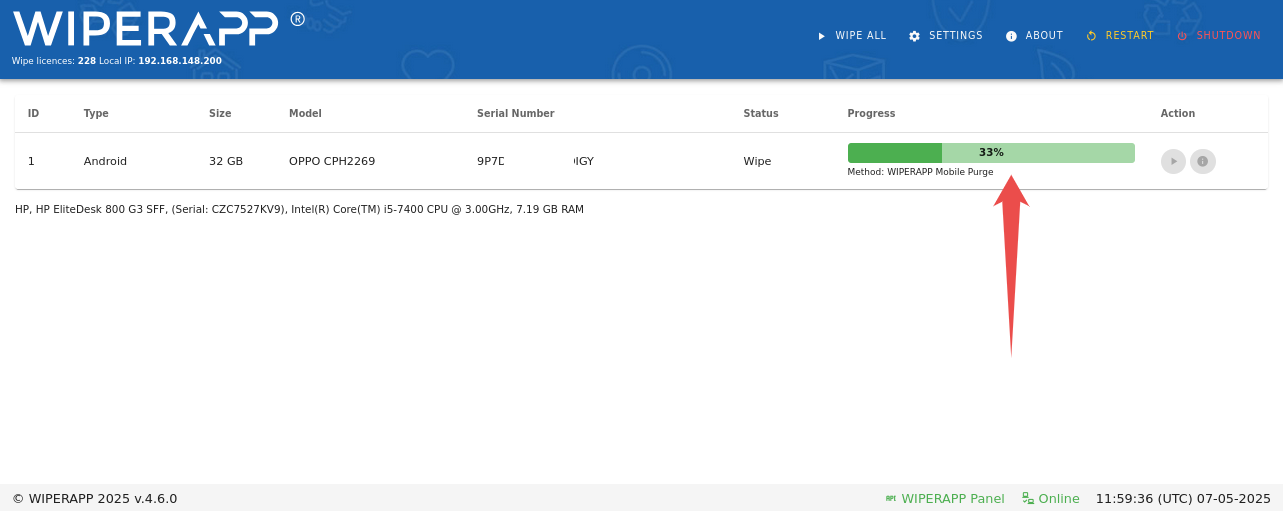Click the Wipe All play icon

[822, 36]
